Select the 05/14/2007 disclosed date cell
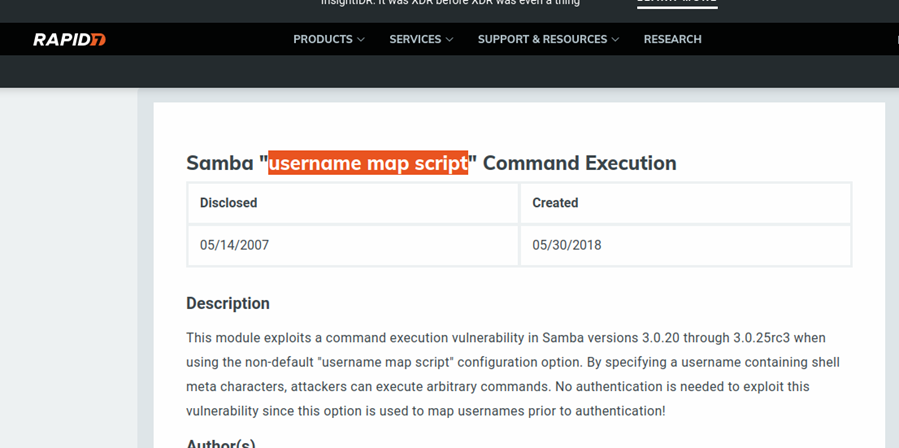Image resolution: width=899 pixels, height=448 pixels. 353,246
